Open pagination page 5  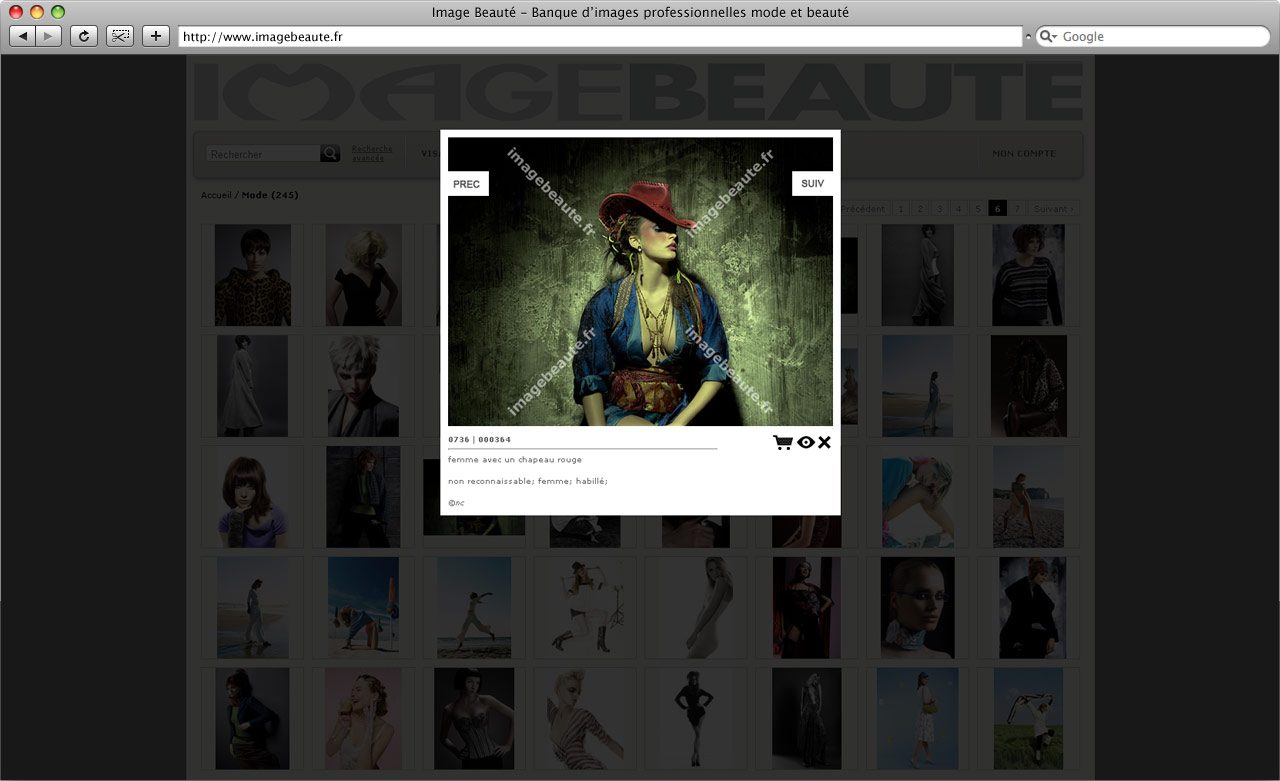click(978, 209)
